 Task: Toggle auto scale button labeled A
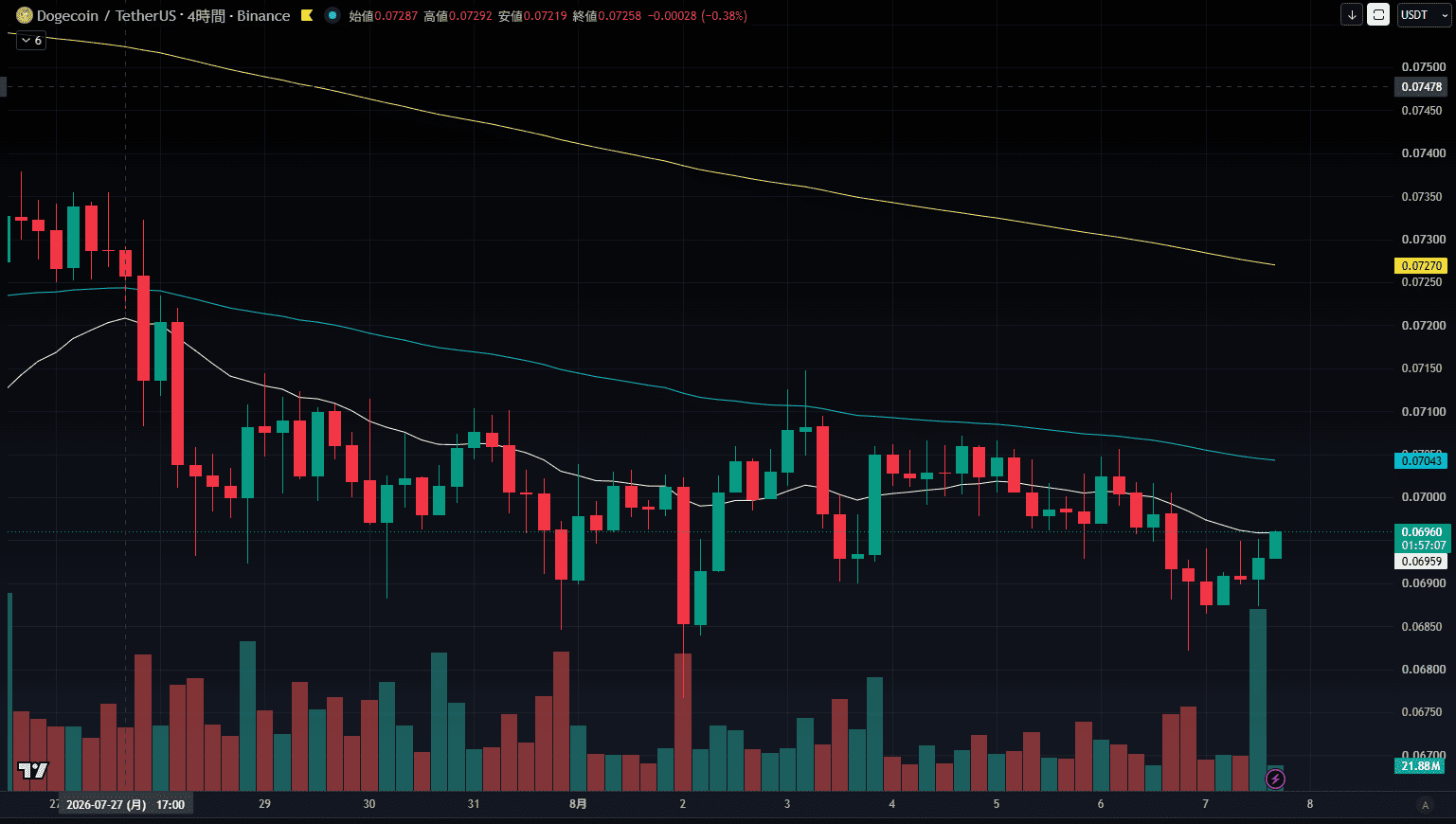click(x=1425, y=805)
